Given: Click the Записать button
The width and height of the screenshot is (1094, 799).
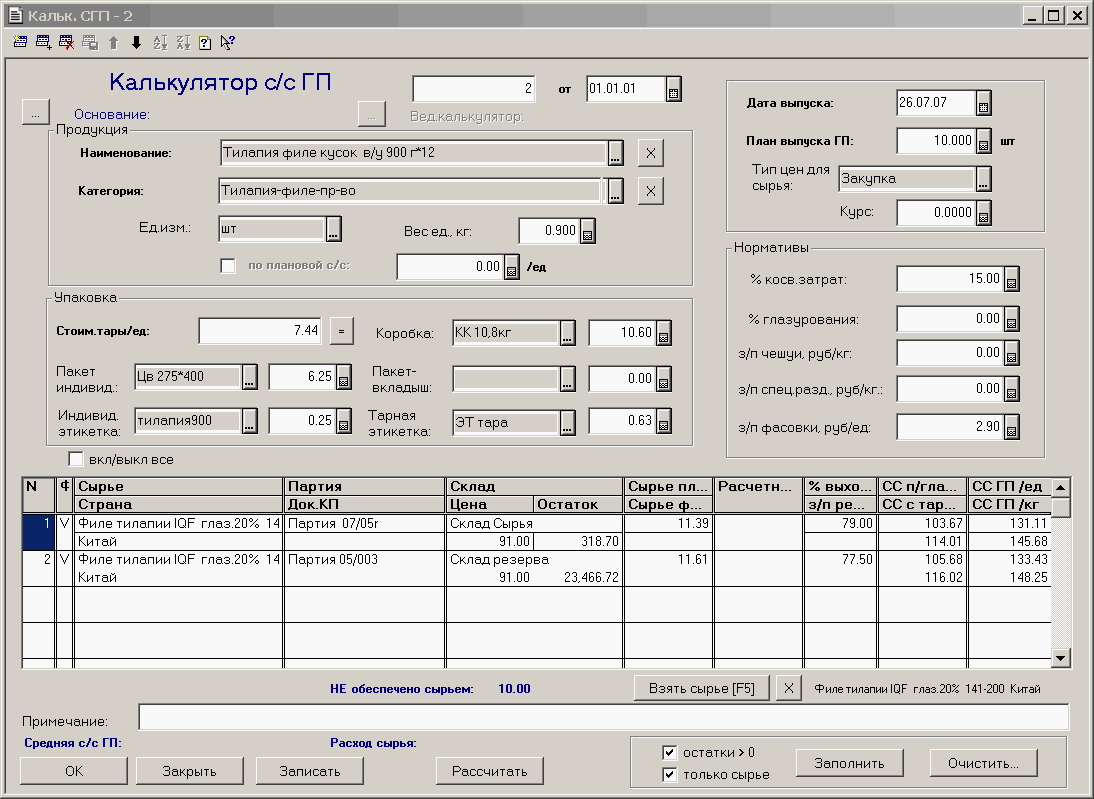Looking at the screenshot, I should (x=310, y=771).
